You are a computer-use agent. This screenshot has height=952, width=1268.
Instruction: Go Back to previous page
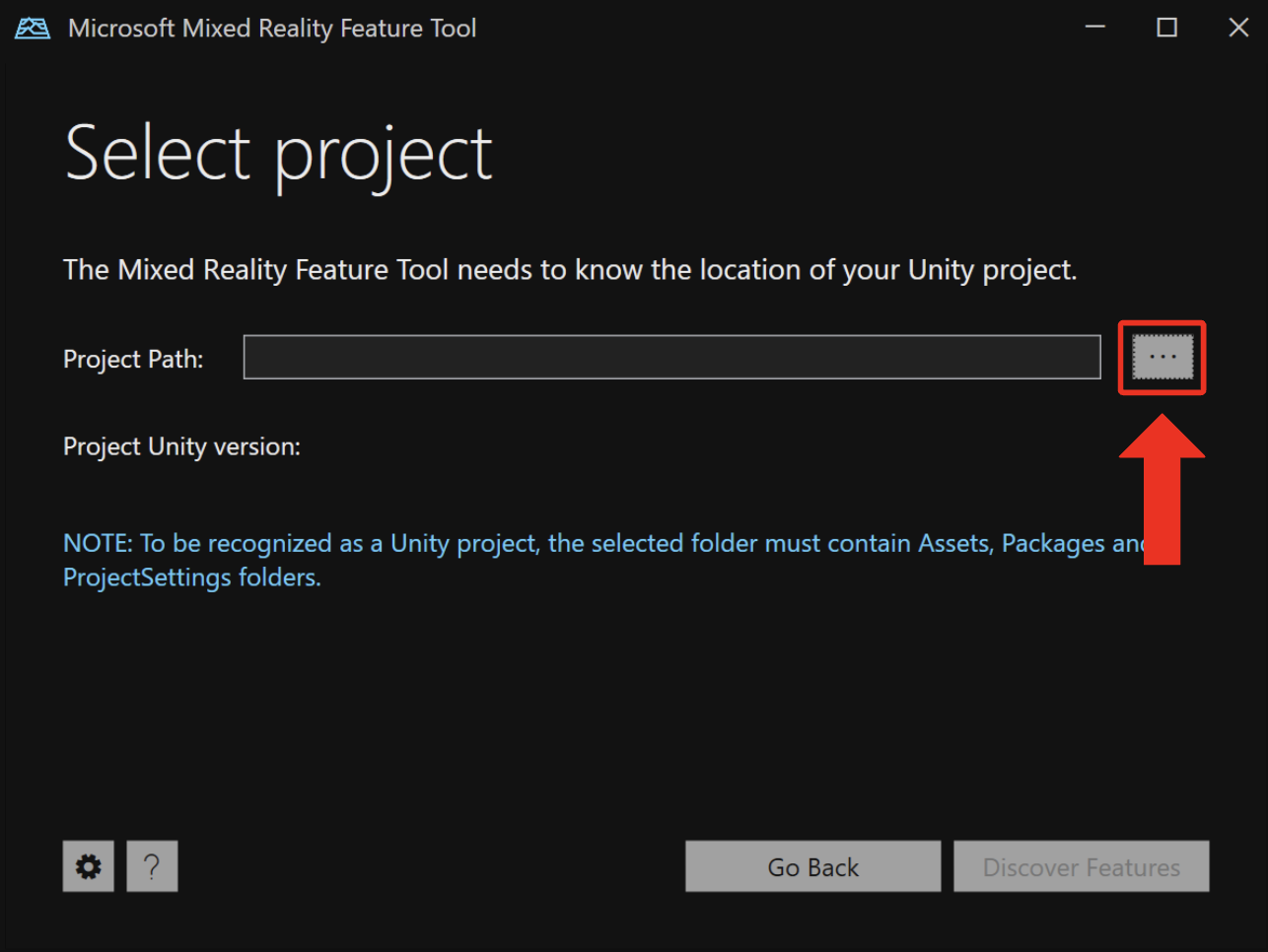click(x=813, y=866)
